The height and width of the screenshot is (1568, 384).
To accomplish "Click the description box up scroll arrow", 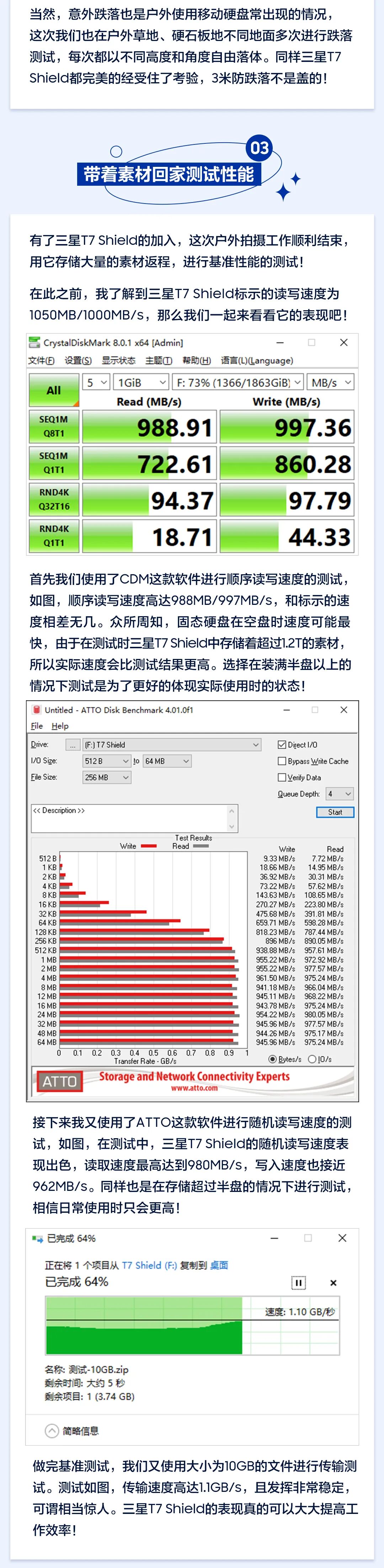I will coord(232,811).
